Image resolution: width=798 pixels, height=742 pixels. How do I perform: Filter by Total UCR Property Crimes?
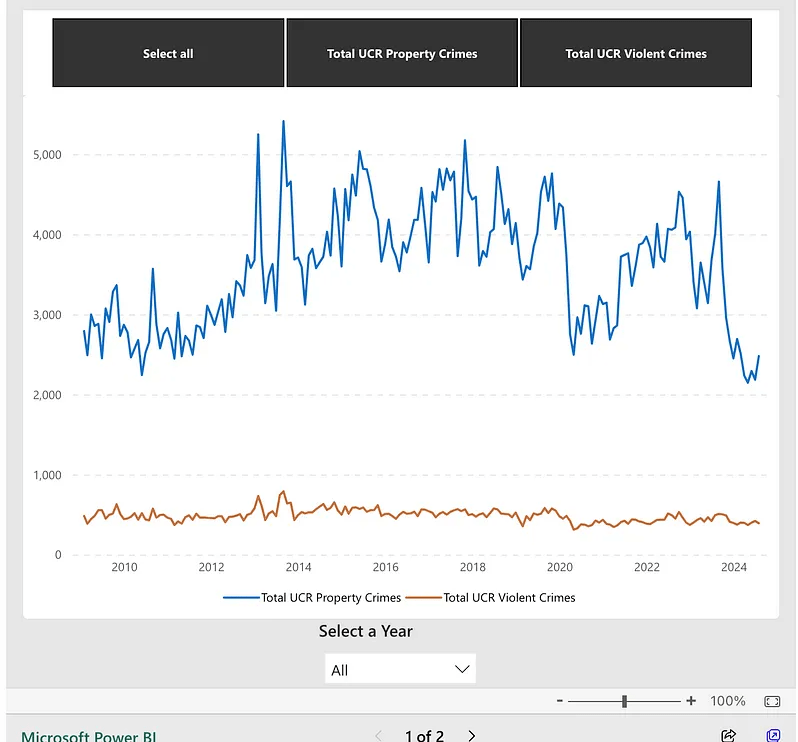pyautogui.click(x=402, y=53)
